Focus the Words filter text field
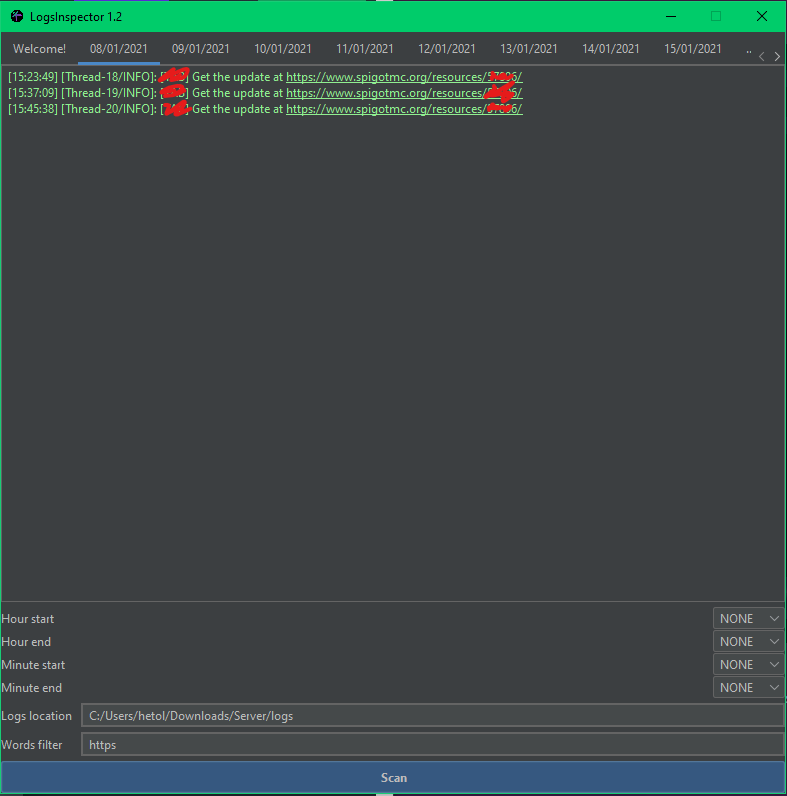Viewport: 787px width, 796px height. click(x=432, y=745)
